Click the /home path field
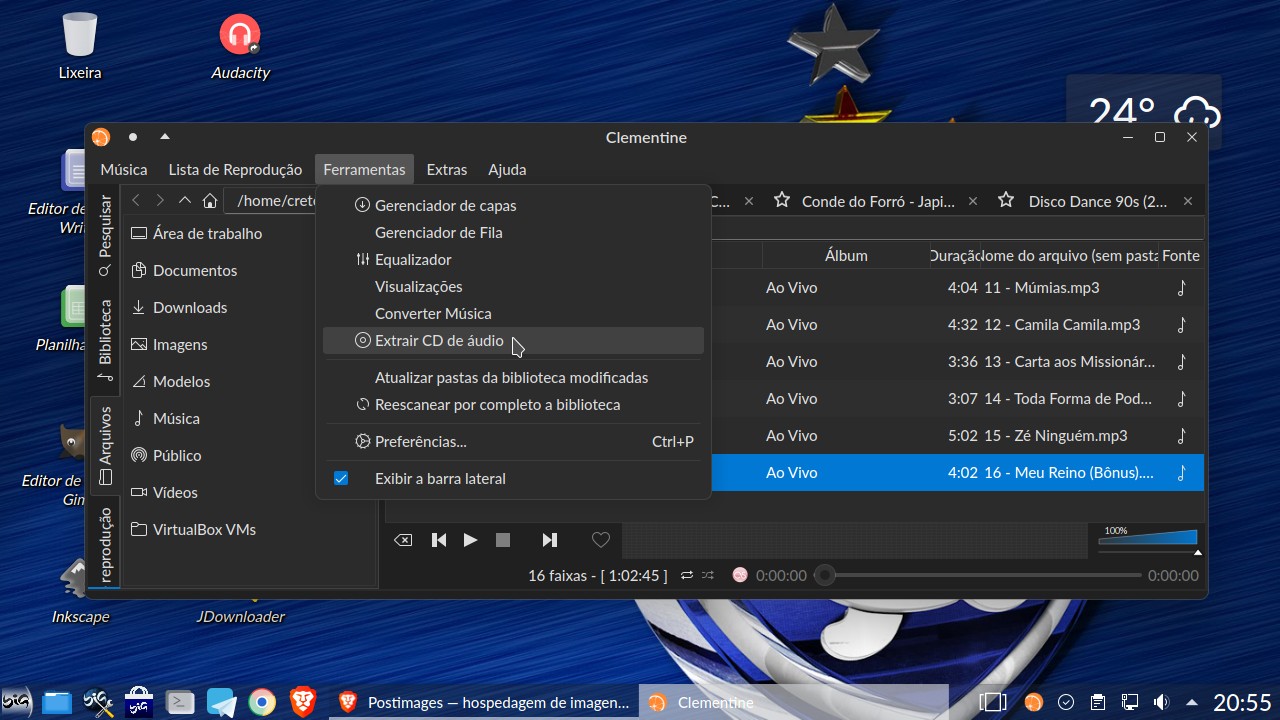The height and width of the screenshot is (720, 1280). (271, 201)
